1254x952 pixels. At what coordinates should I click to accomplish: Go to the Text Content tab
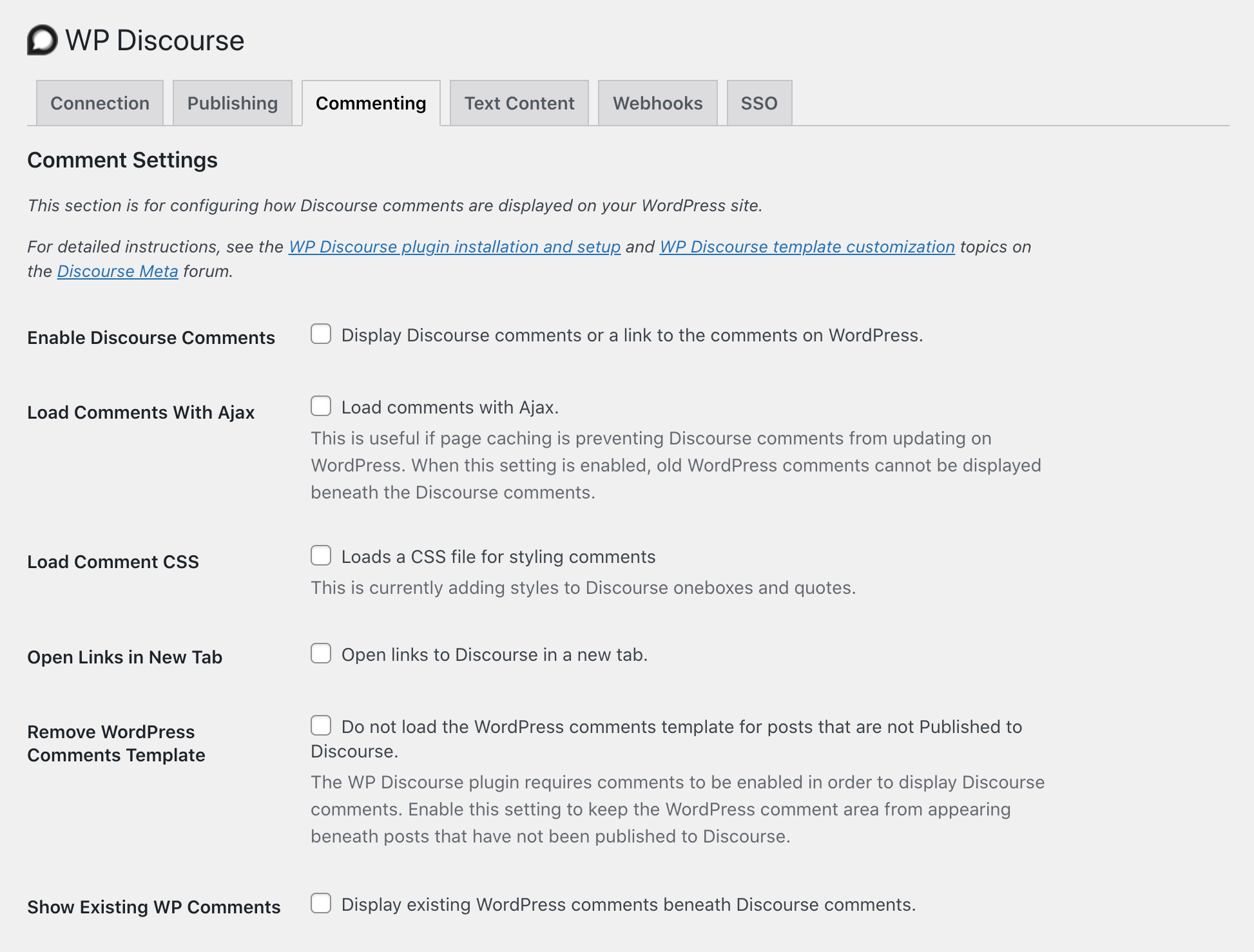click(519, 103)
